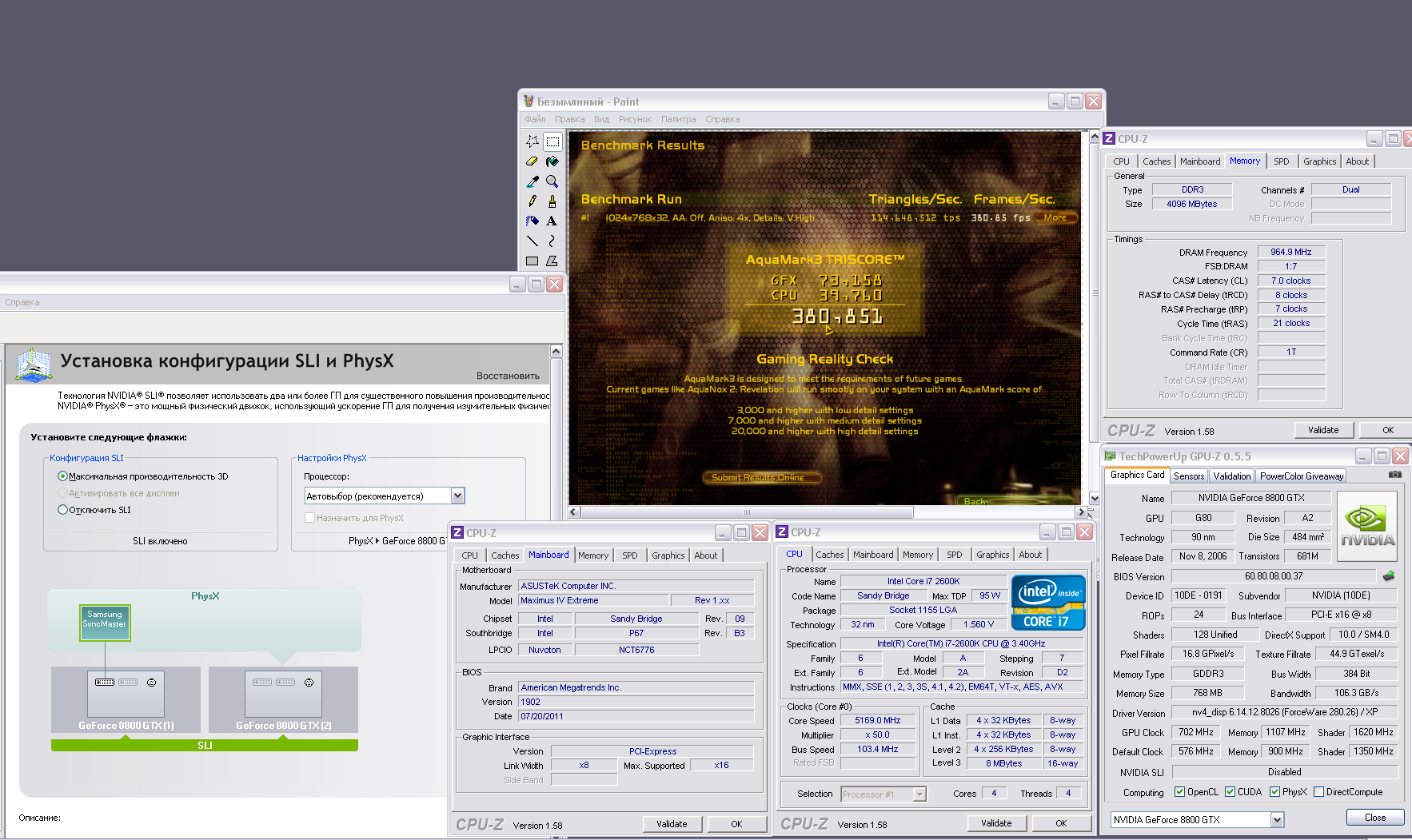Toggle the dedicate to PhysX checkbox
The width and height of the screenshot is (1412, 840).
pos(309,518)
